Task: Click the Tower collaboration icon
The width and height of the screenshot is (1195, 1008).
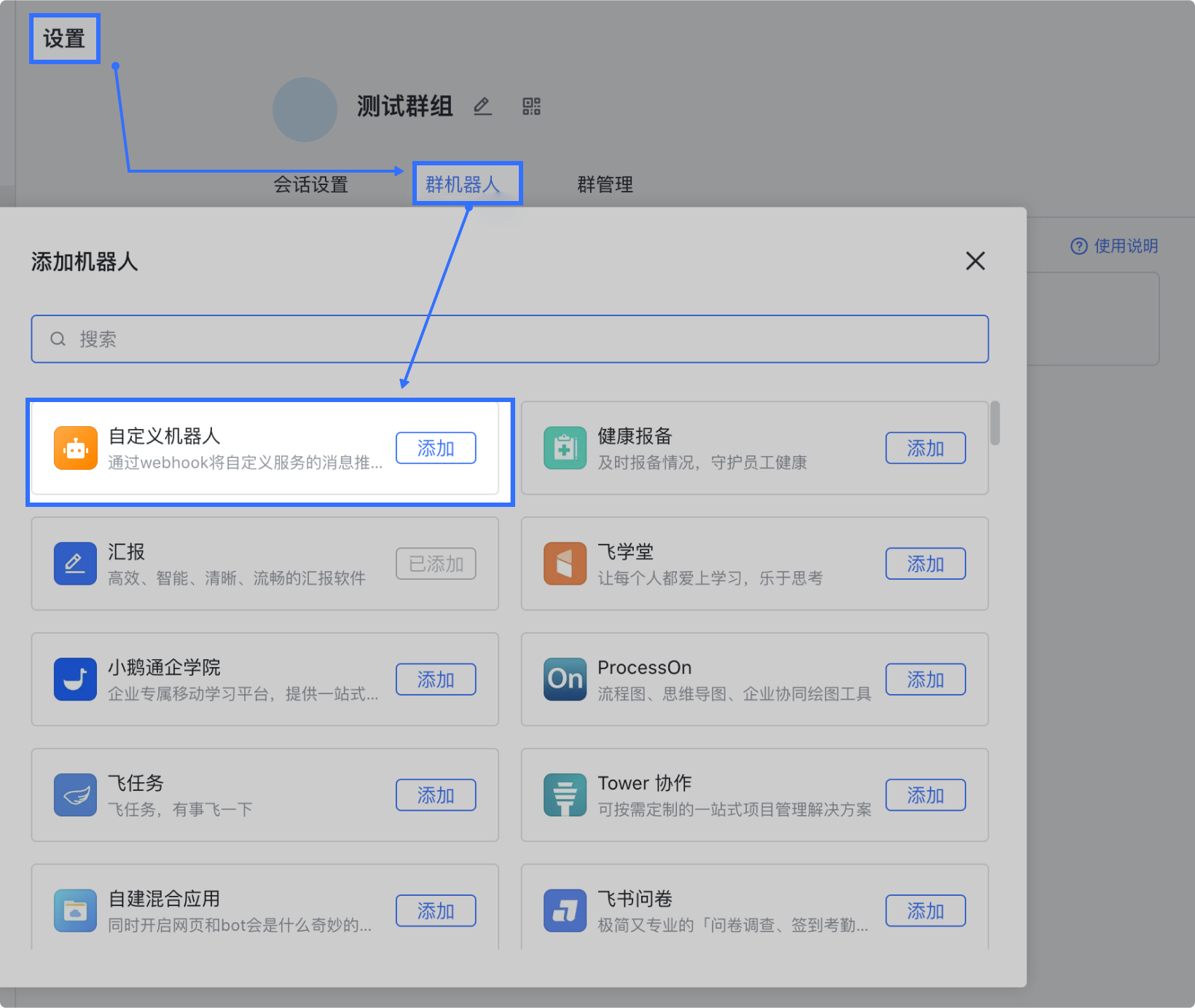Action: (x=565, y=795)
